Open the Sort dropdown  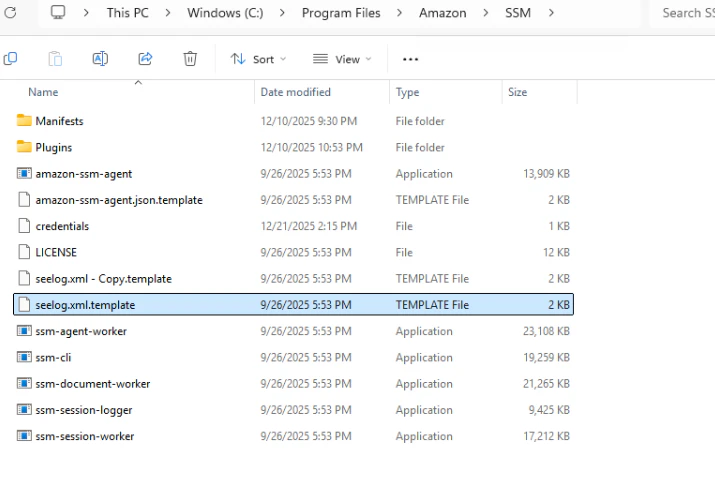click(x=259, y=59)
